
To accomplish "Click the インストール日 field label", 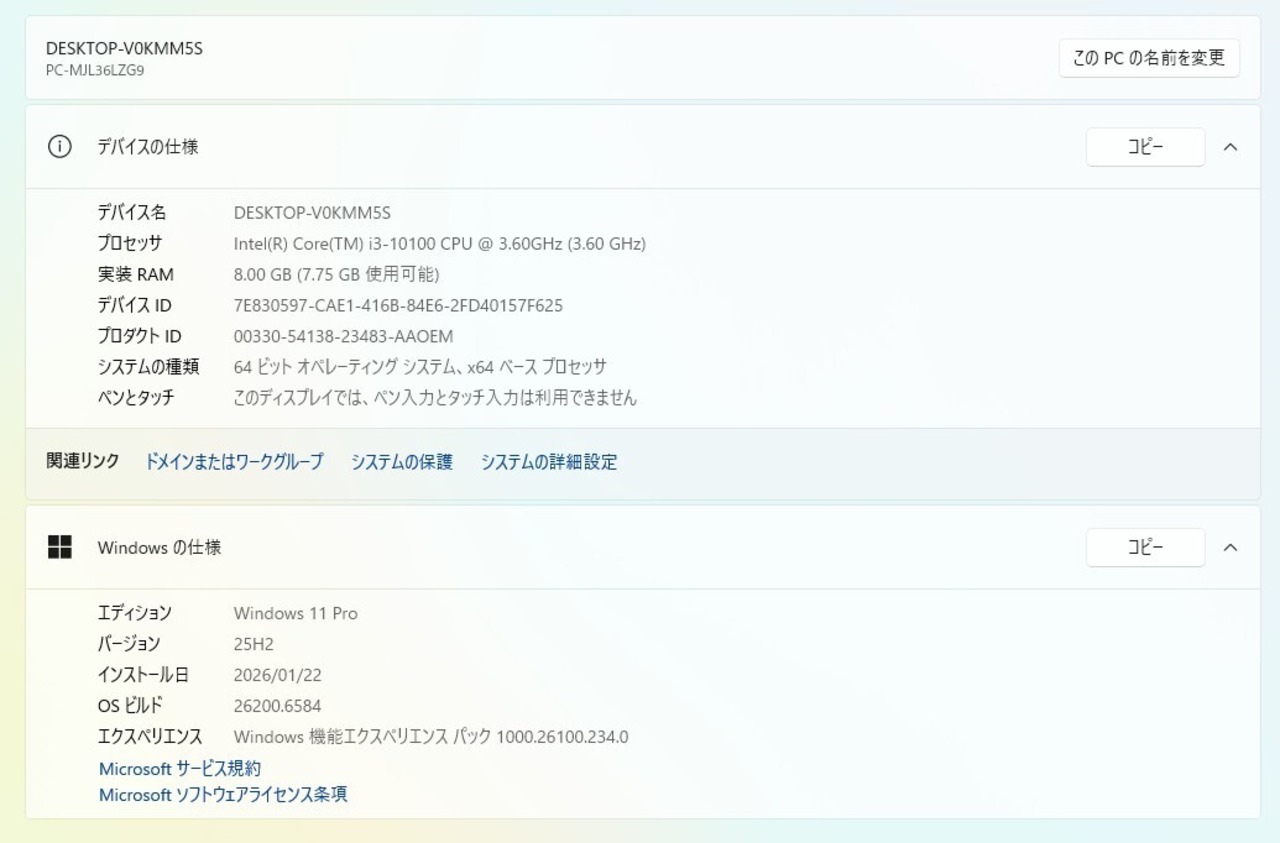I will 143,675.
